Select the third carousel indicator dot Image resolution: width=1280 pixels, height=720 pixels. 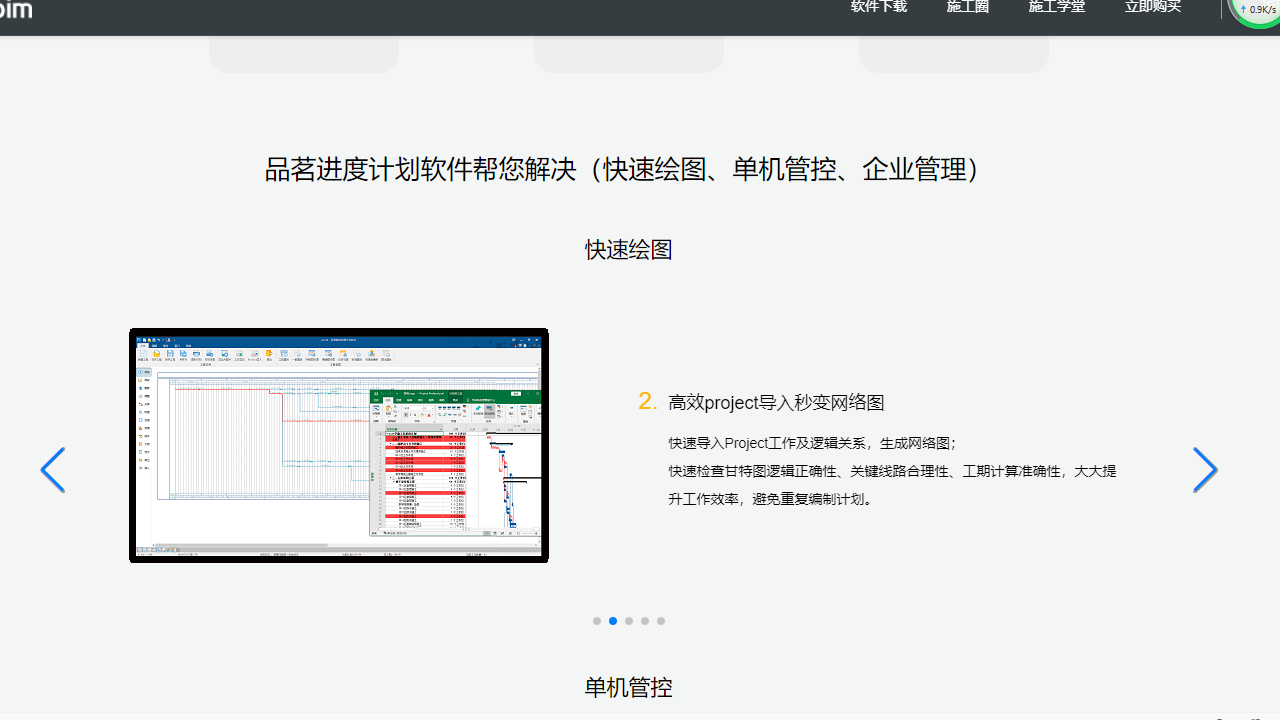(629, 621)
